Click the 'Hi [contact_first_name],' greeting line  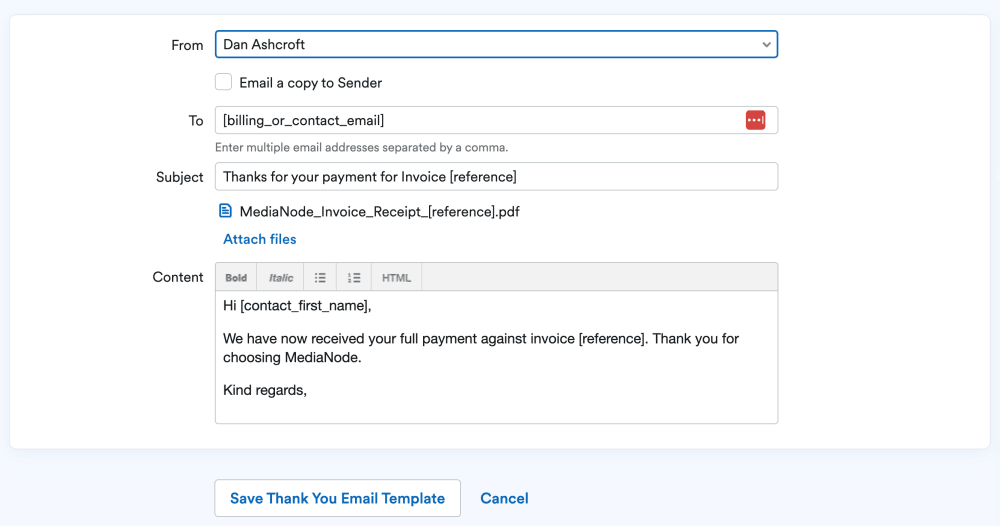point(297,306)
